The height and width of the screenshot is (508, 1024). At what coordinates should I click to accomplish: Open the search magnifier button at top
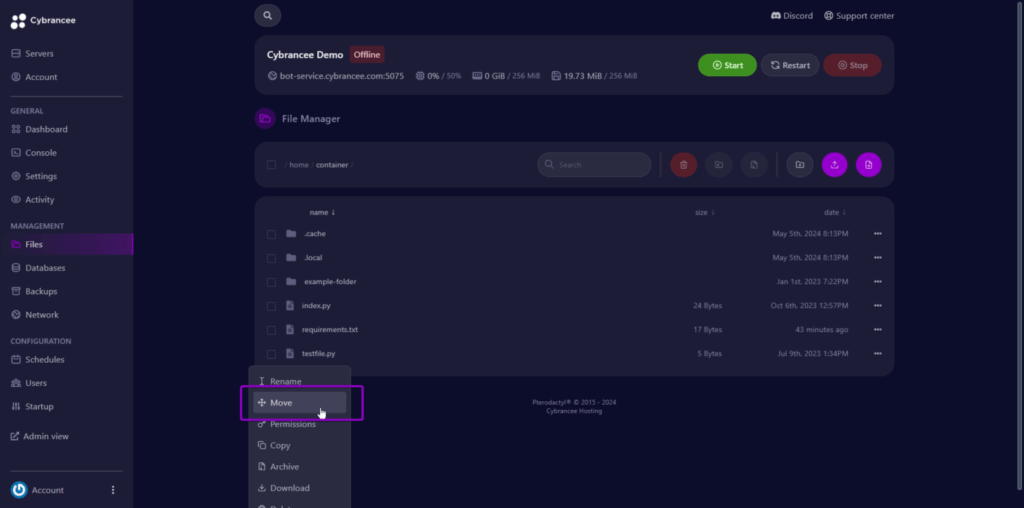pyautogui.click(x=267, y=16)
